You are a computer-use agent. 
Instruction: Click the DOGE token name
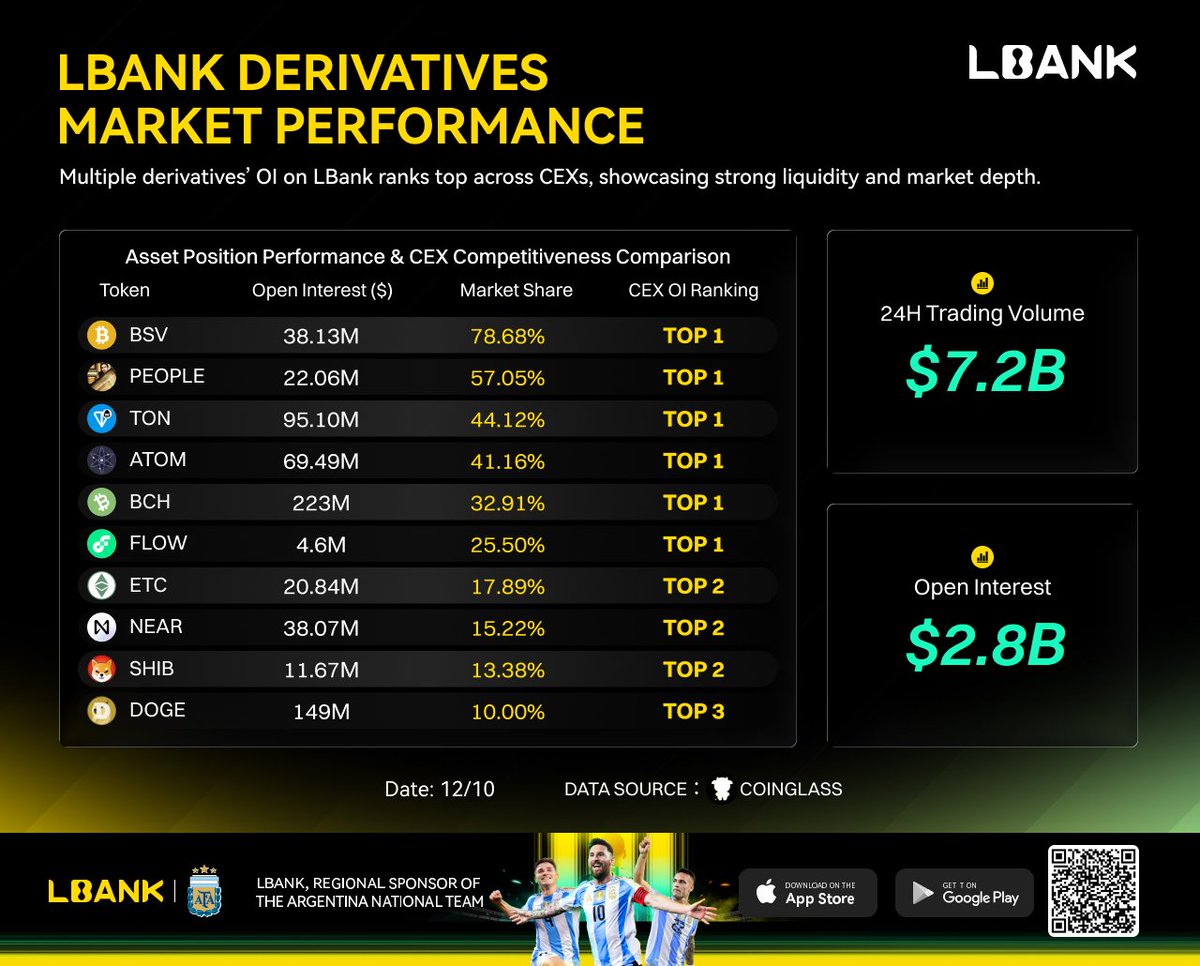tap(157, 710)
